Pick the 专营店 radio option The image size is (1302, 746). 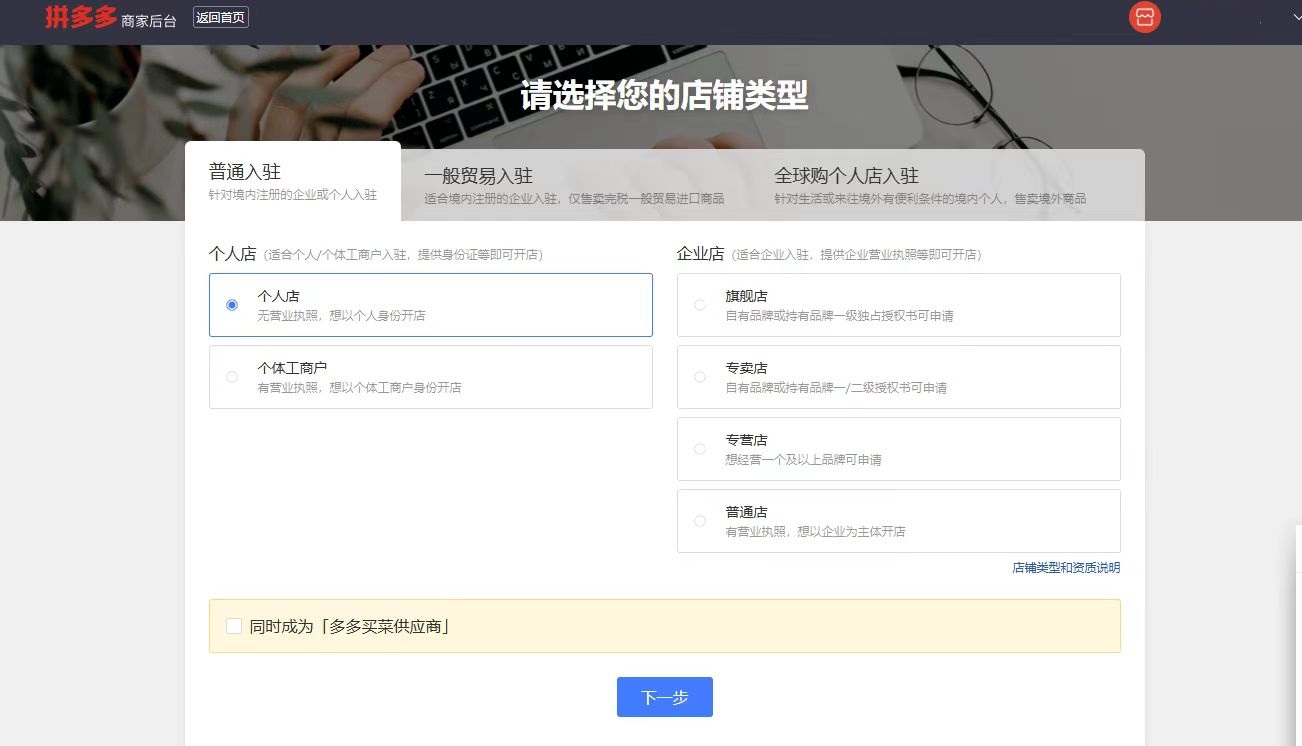click(x=700, y=449)
